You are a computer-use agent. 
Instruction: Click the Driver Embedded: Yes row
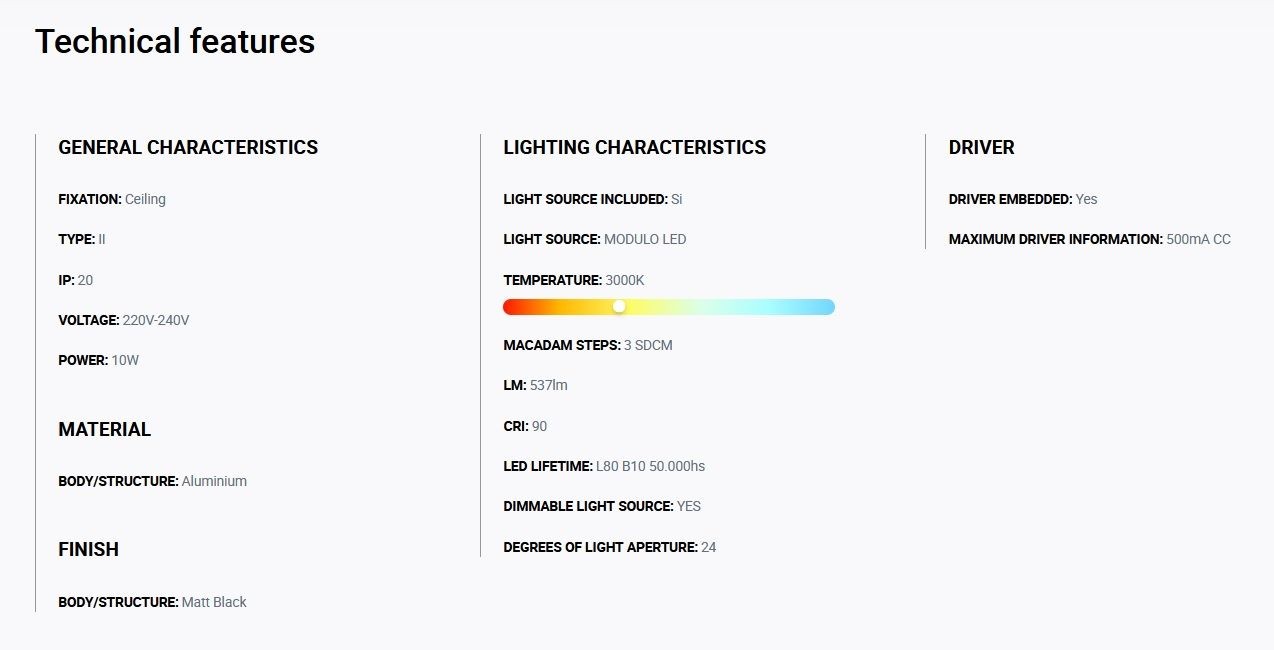click(1023, 199)
